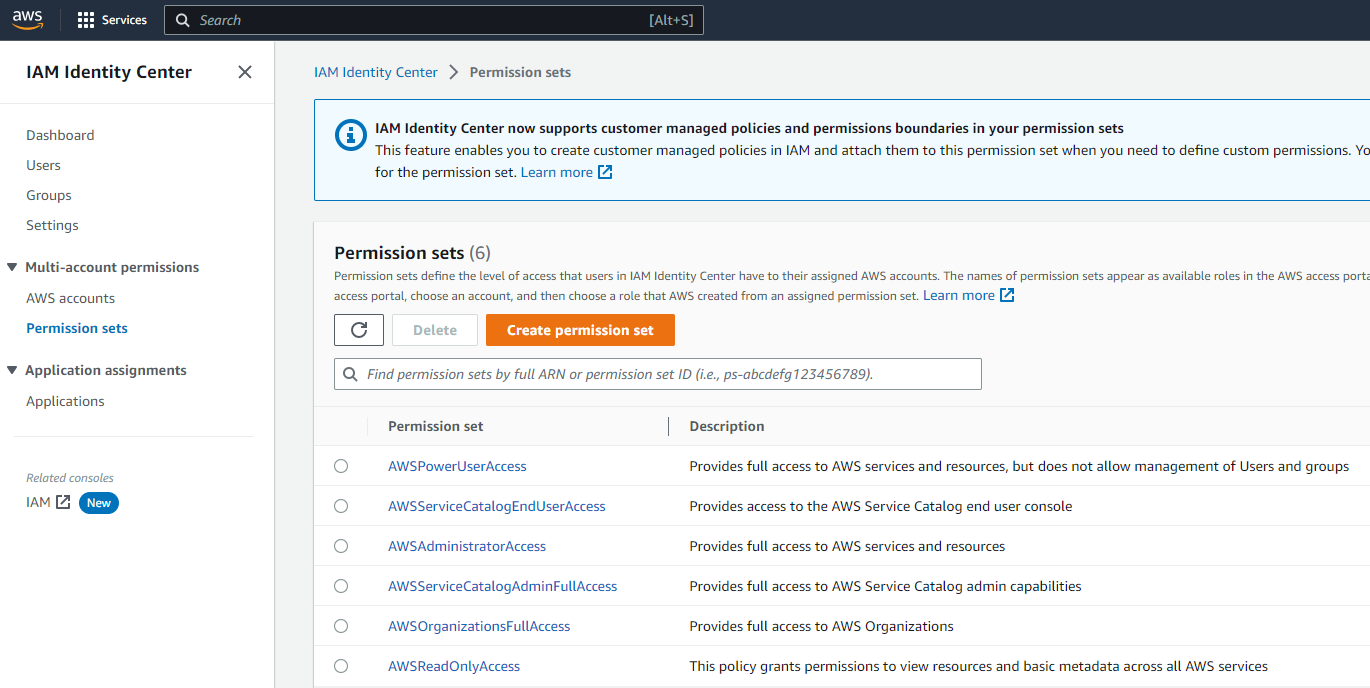Open Groups in the side navigation
This screenshot has height=688, width=1370.
tap(49, 195)
